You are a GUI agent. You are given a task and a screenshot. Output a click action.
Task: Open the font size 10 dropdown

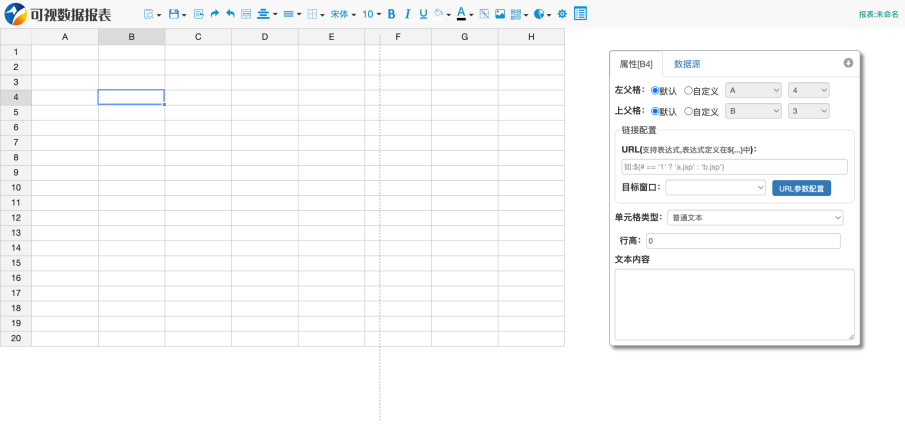pos(372,14)
